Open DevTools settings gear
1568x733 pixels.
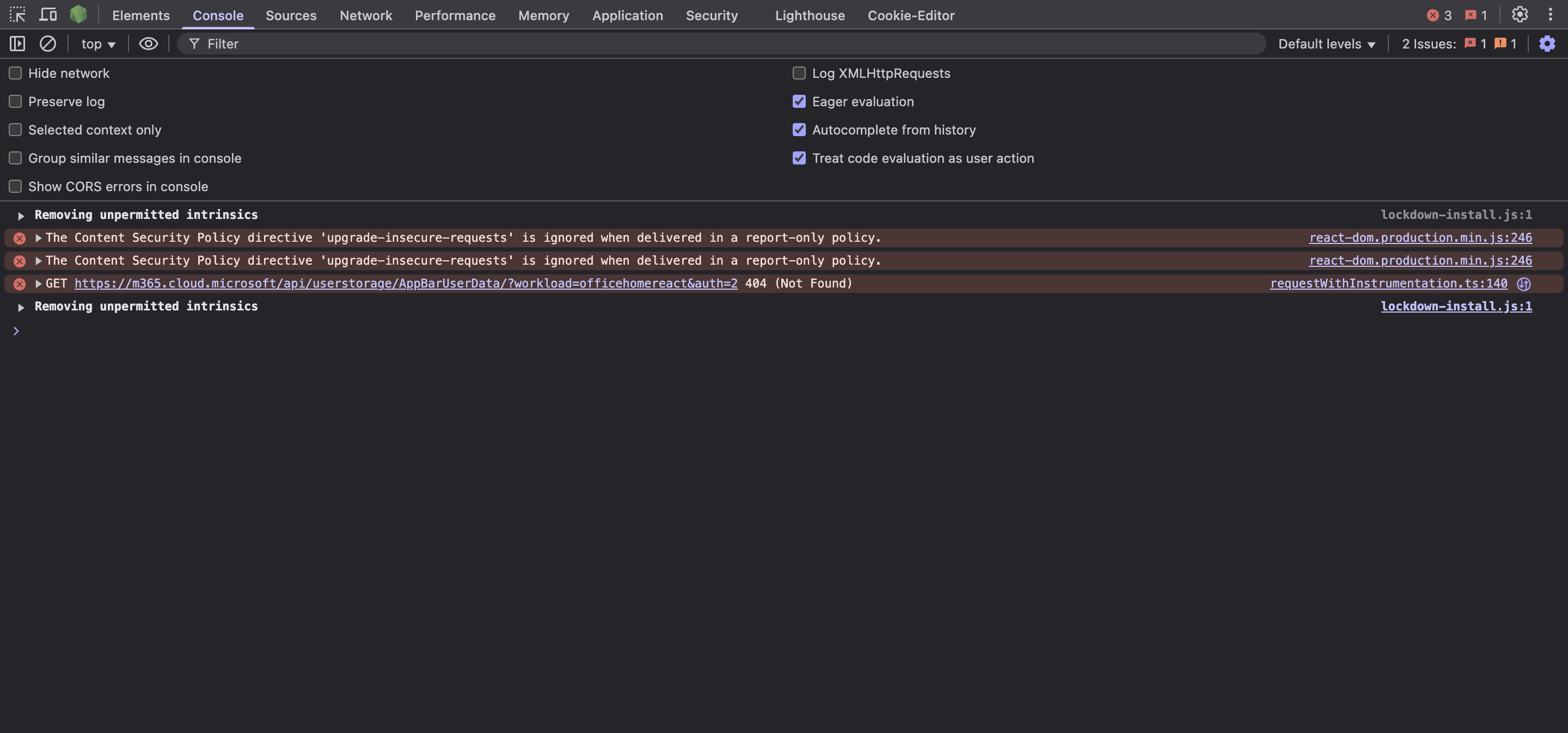coord(1520,15)
